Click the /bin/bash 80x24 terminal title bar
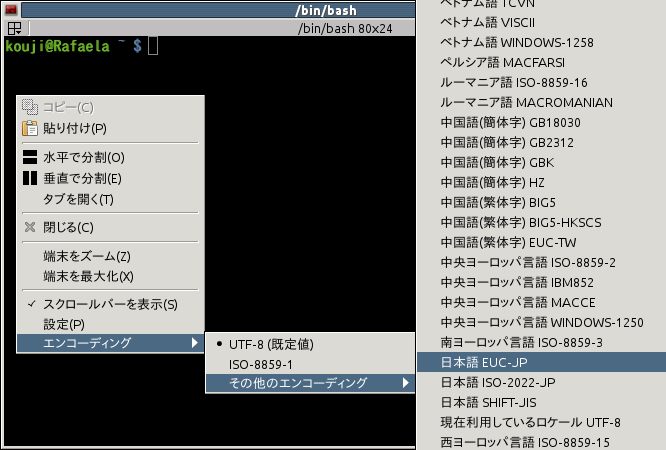Viewport: 666px width, 450px height. pos(222,28)
